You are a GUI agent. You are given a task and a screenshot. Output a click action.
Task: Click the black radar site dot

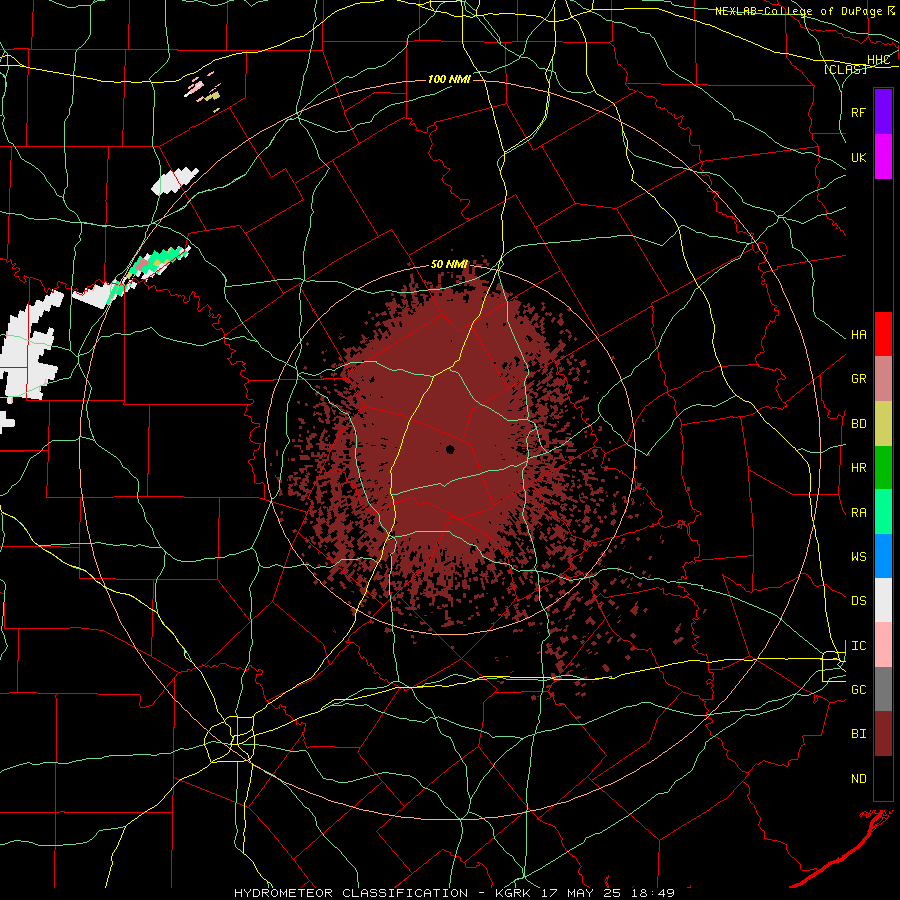(450, 449)
